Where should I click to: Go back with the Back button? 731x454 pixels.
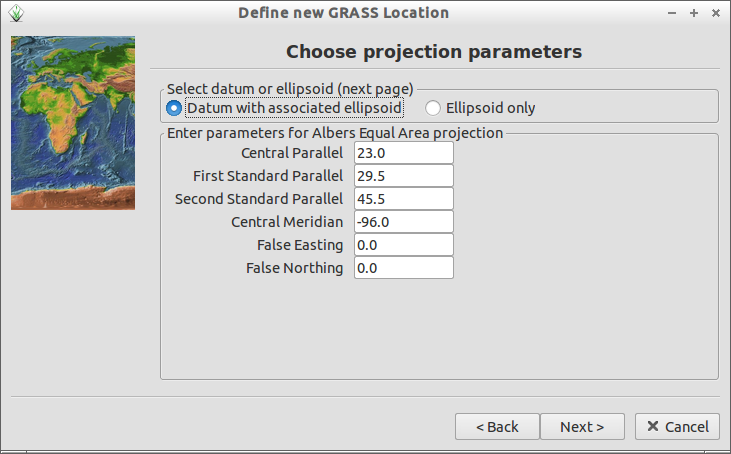click(497, 426)
